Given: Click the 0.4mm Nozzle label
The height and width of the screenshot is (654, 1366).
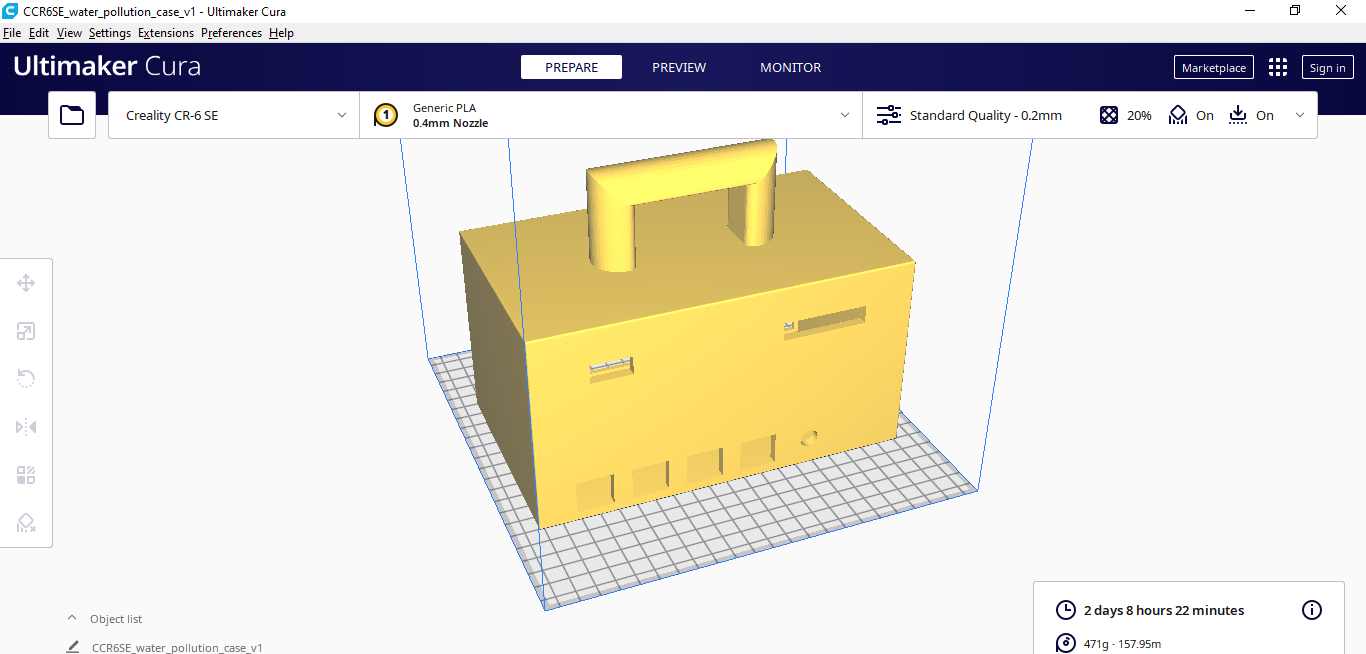Looking at the screenshot, I should tap(450, 124).
